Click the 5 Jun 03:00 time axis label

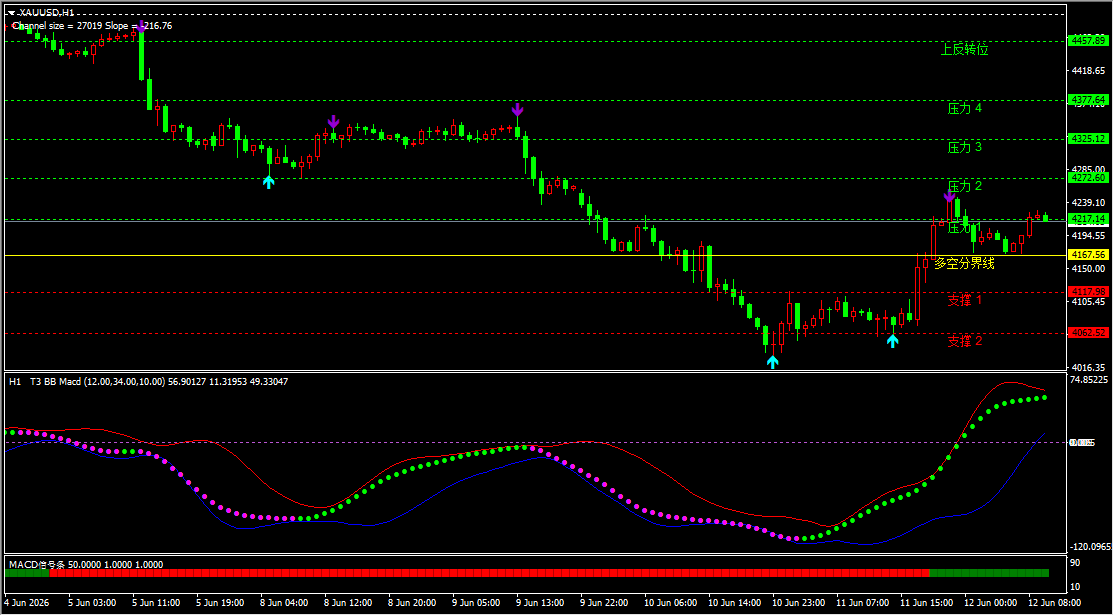(92, 603)
